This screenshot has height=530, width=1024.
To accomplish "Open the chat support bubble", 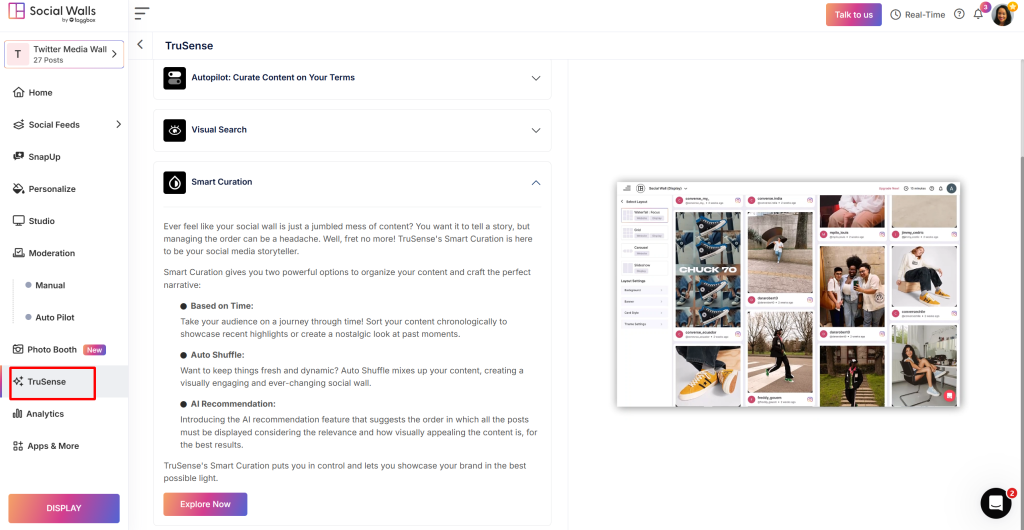I will (x=996, y=503).
